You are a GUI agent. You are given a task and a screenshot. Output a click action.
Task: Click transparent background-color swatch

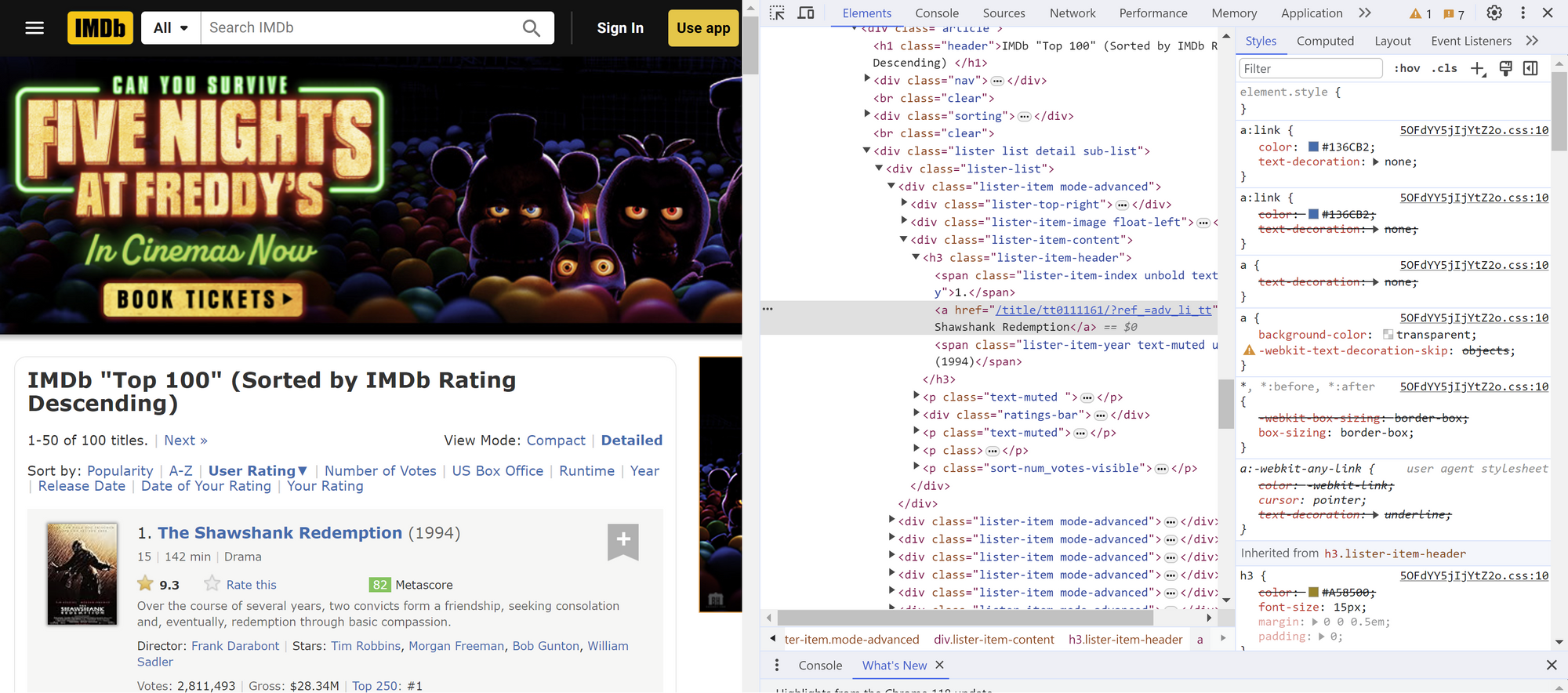tap(1388, 335)
